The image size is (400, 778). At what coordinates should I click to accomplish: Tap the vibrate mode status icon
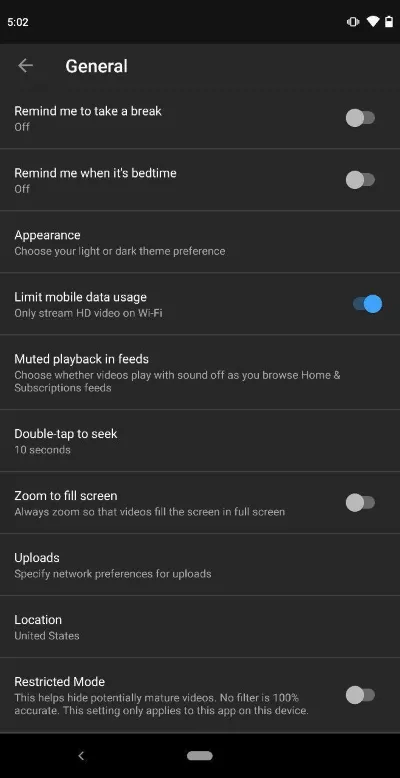pyautogui.click(x=353, y=22)
